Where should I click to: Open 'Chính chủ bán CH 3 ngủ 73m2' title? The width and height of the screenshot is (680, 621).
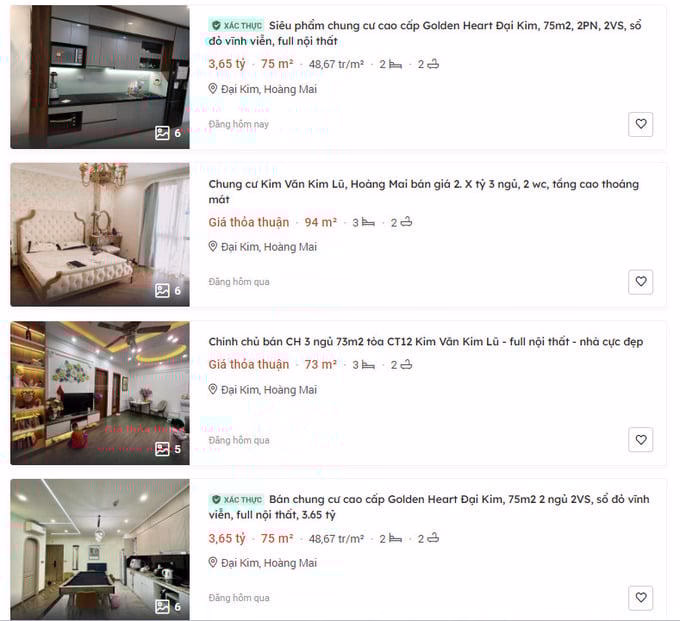point(425,342)
